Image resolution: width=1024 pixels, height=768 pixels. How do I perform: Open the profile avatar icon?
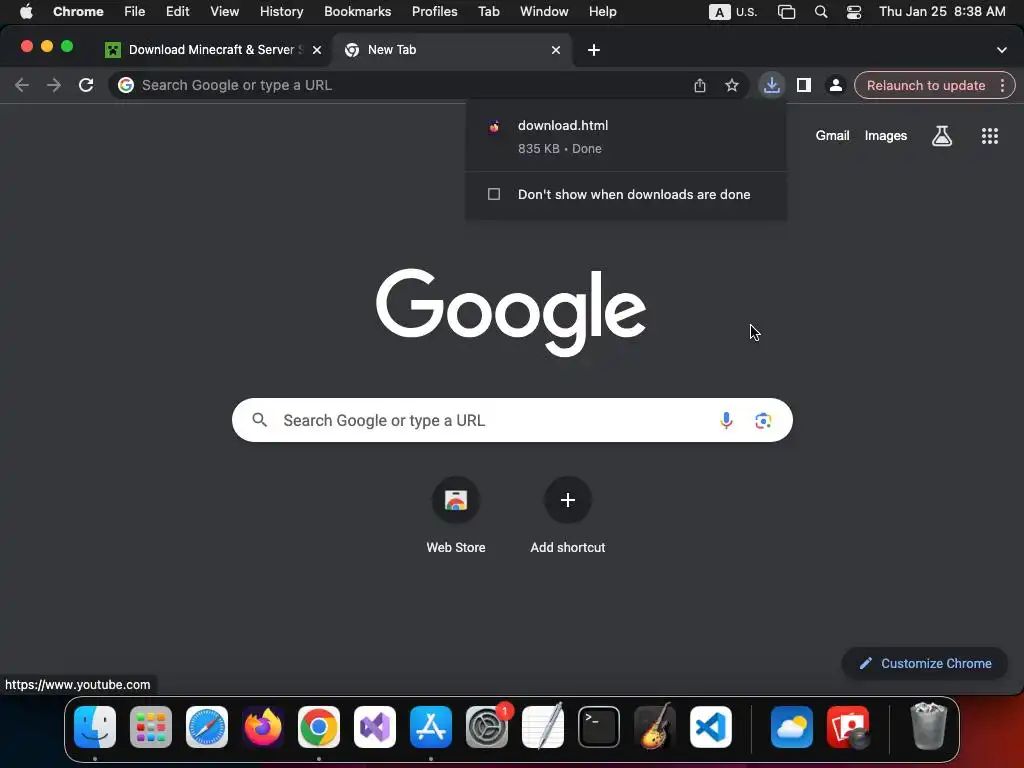(835, 86)
